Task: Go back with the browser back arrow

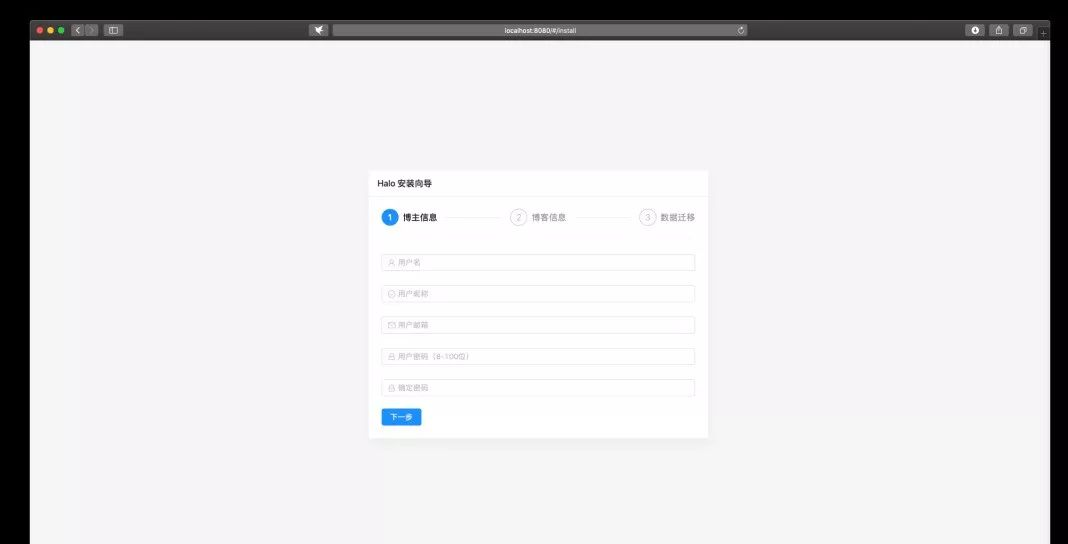Action: point(78,30)
